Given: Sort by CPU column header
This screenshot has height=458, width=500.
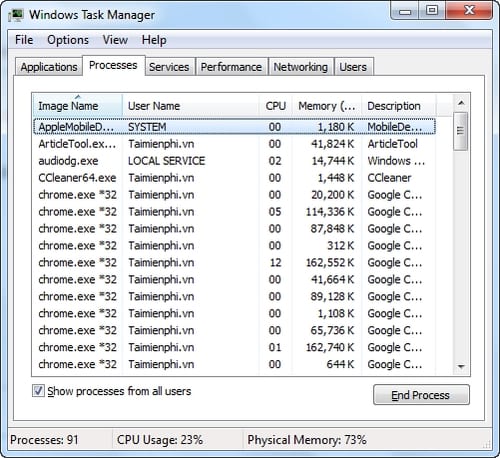Looking at the screenshot, I should [276, 106].
